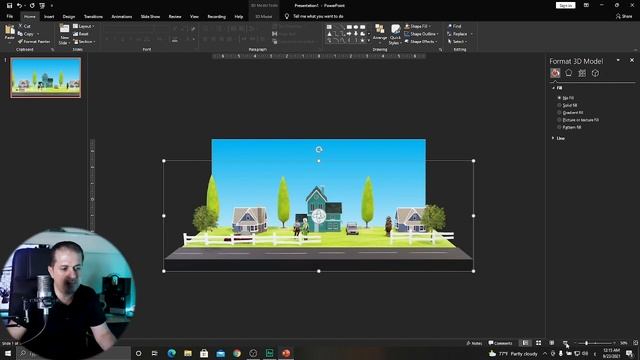Open the Comments pane button
This screenshot has height=360, width=640.
[x=500, y=343]
